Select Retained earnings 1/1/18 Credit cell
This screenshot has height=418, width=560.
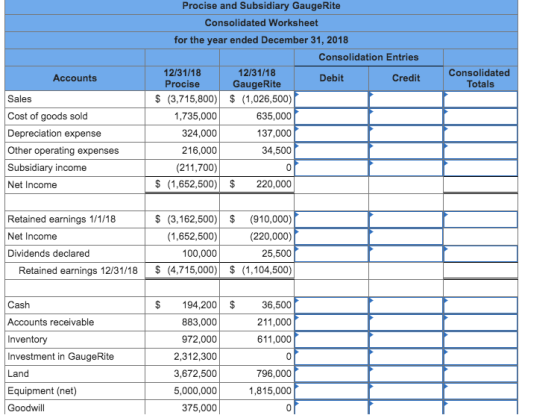click(x=406, y=219)
